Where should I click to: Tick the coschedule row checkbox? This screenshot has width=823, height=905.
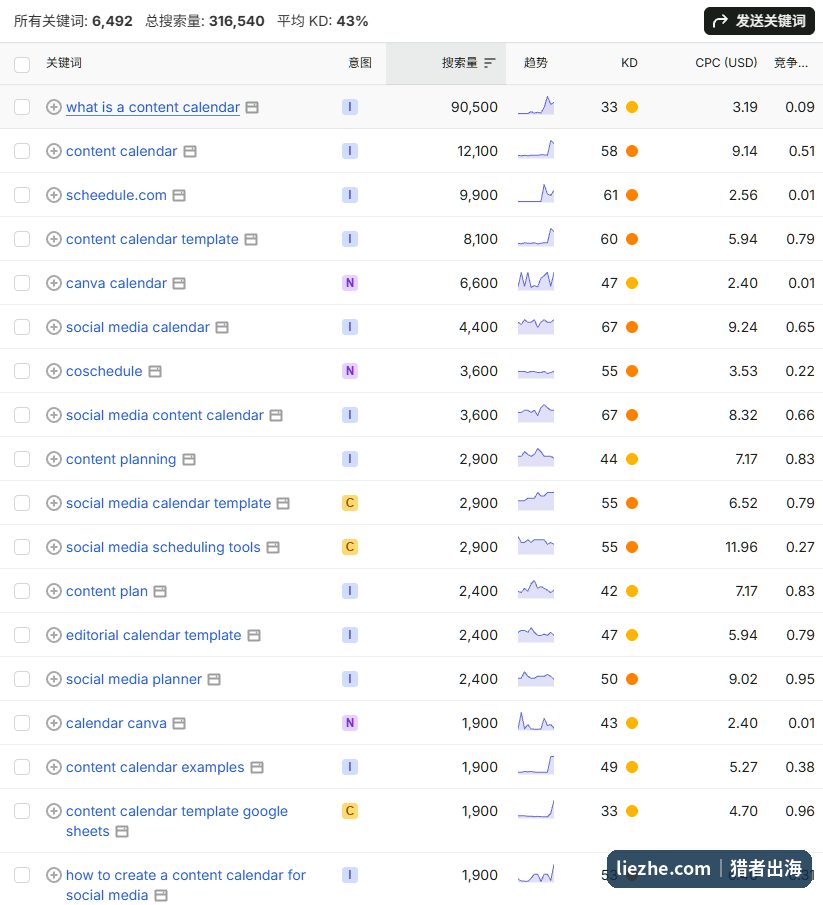click(x=22, y=371)
